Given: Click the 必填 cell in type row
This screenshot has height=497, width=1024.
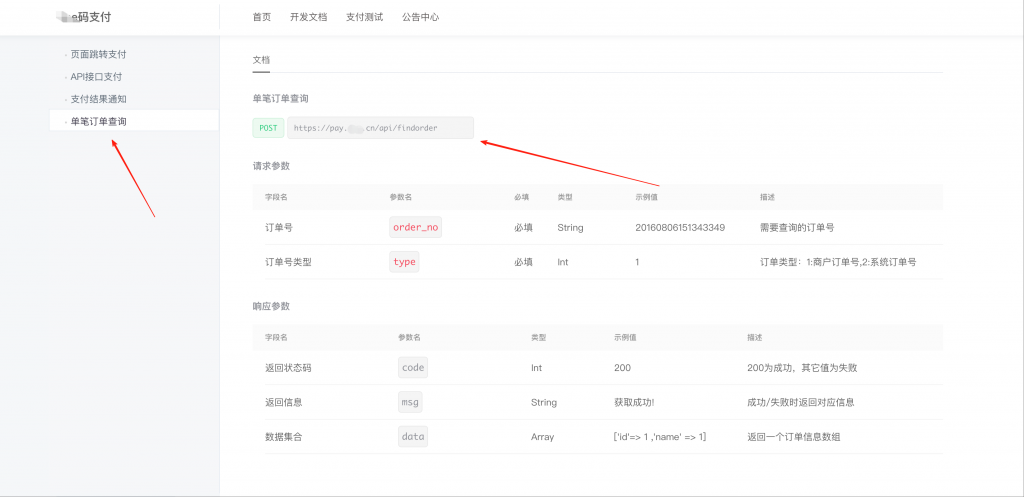Looking at the screenshot, I should 524,262.
